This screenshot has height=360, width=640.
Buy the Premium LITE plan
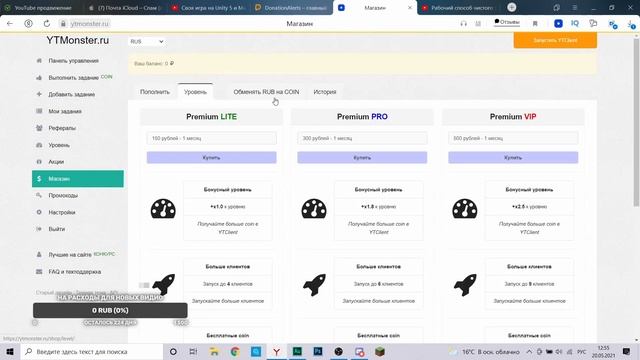tap(211, 158)
